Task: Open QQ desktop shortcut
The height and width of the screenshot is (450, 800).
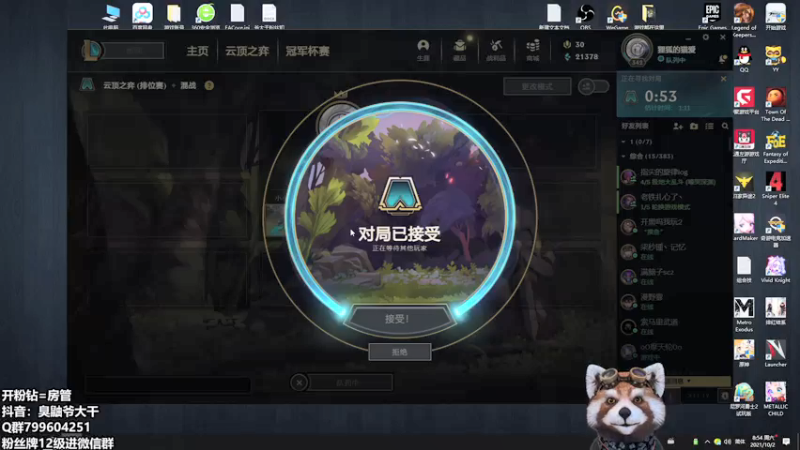Action: pos(744,59)
